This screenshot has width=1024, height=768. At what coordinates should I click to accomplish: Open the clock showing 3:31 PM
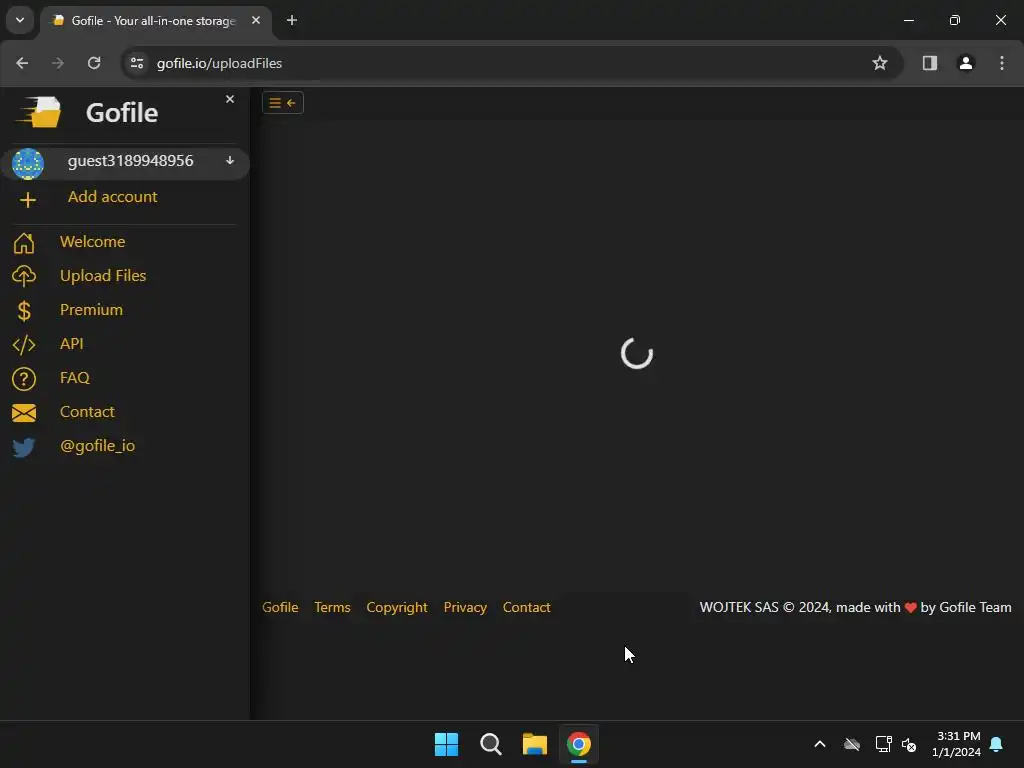click(957, 744)
